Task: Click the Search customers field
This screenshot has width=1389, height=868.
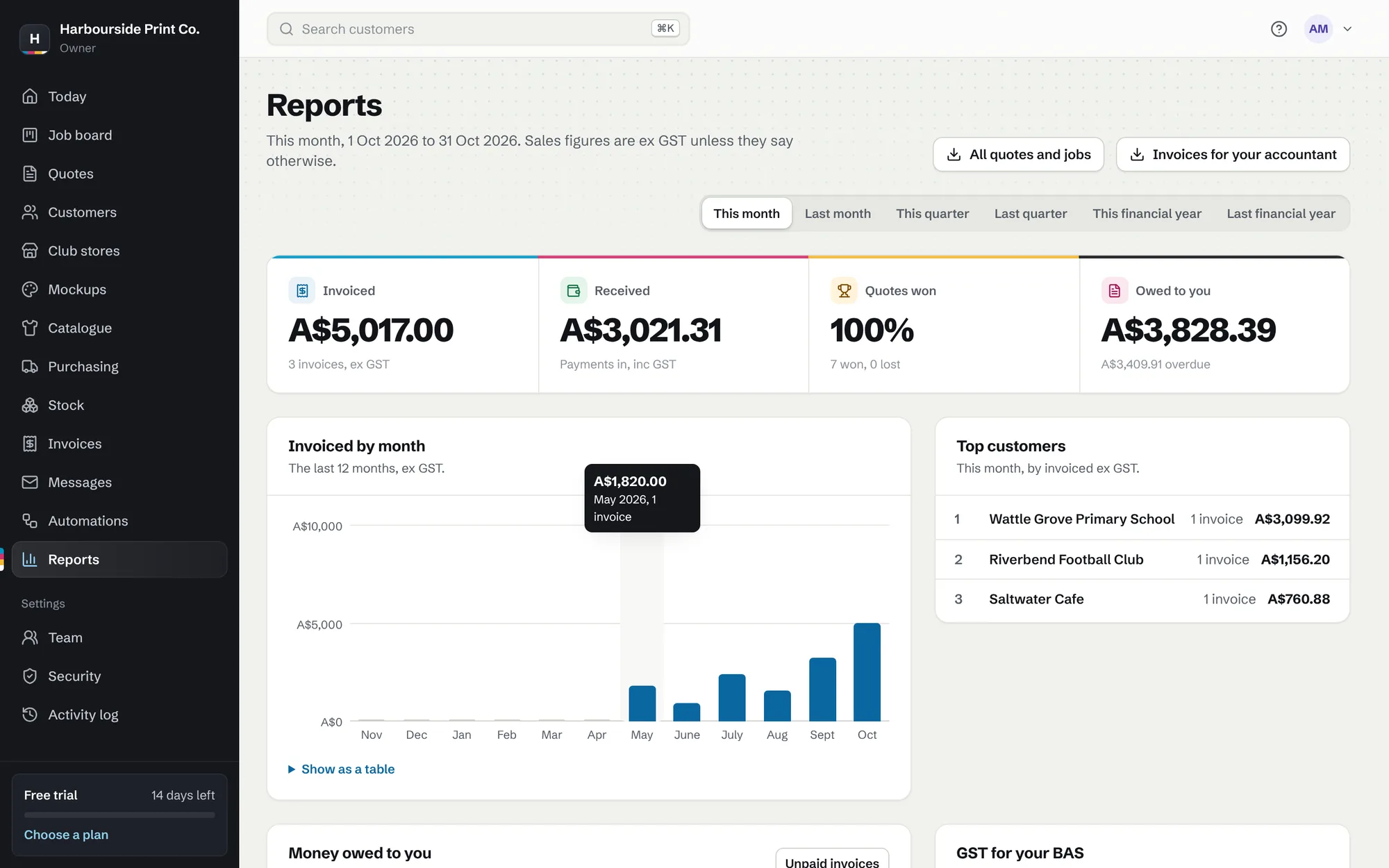Action: coord(478,29)
